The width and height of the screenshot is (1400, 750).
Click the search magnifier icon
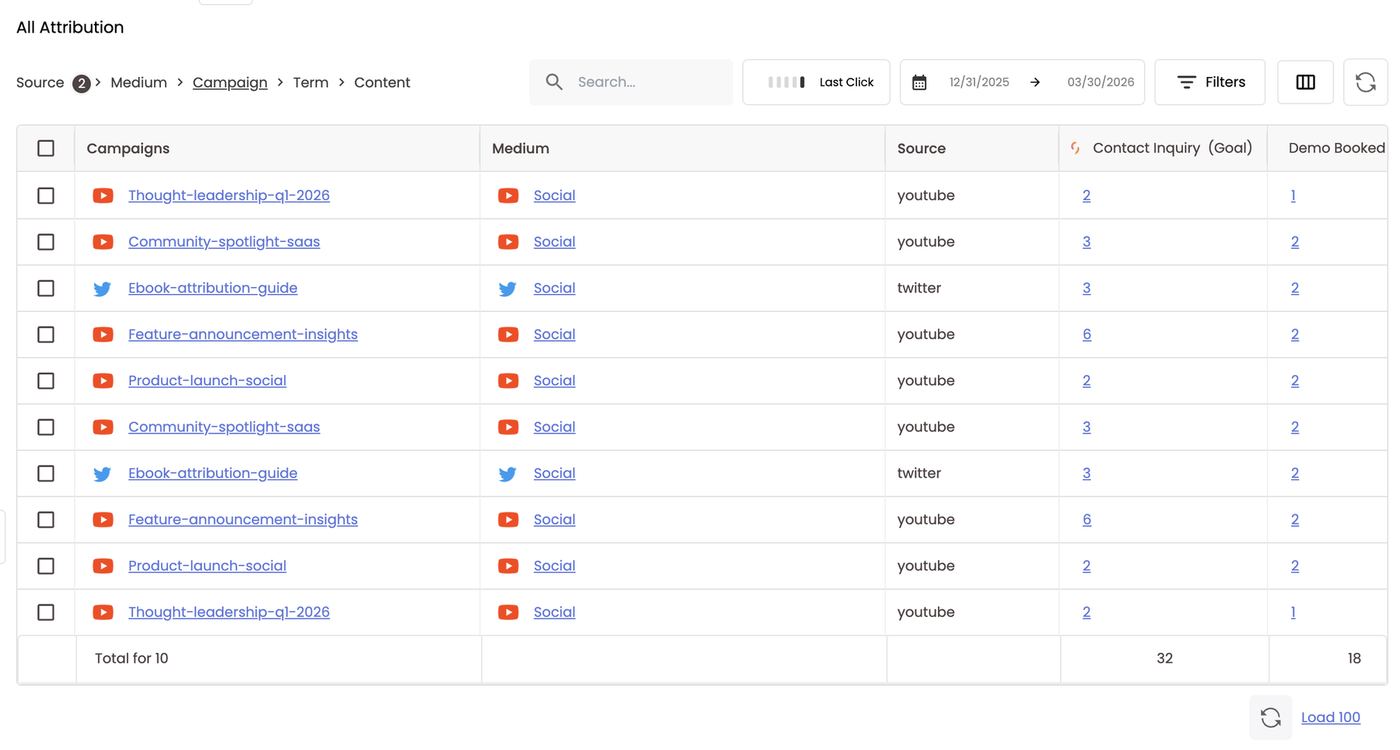pyautogui.click(x=554, y=82)
